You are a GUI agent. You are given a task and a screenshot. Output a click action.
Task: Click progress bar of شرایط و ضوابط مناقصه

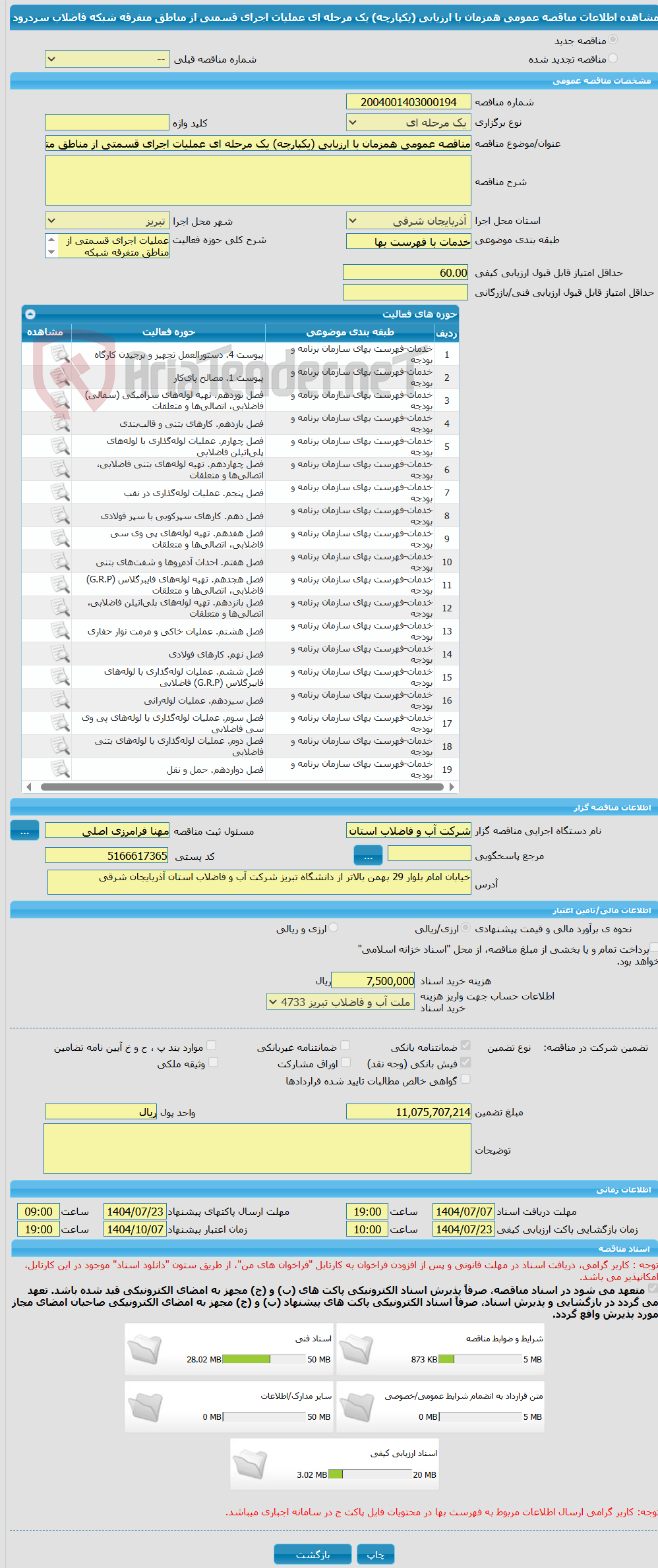coord(480,1359)
